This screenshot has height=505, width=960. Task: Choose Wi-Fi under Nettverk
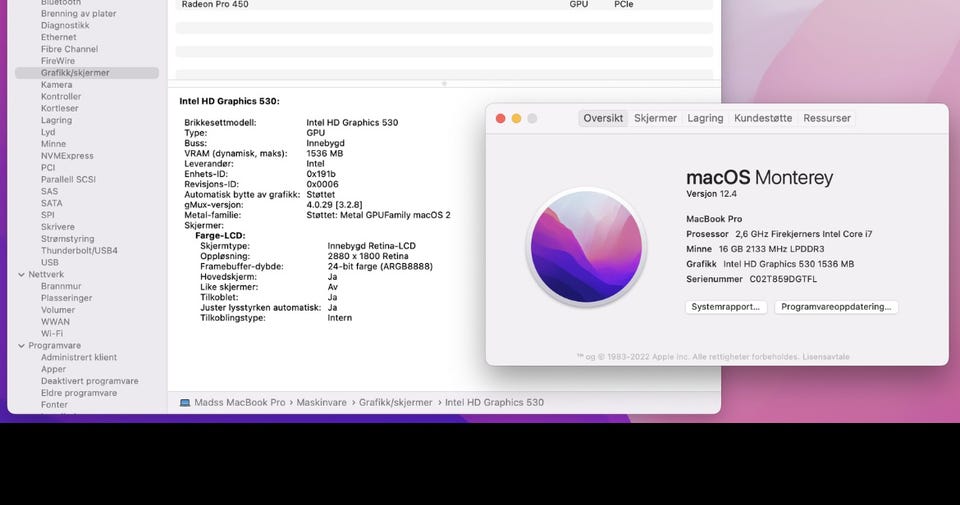click(52, 333)
